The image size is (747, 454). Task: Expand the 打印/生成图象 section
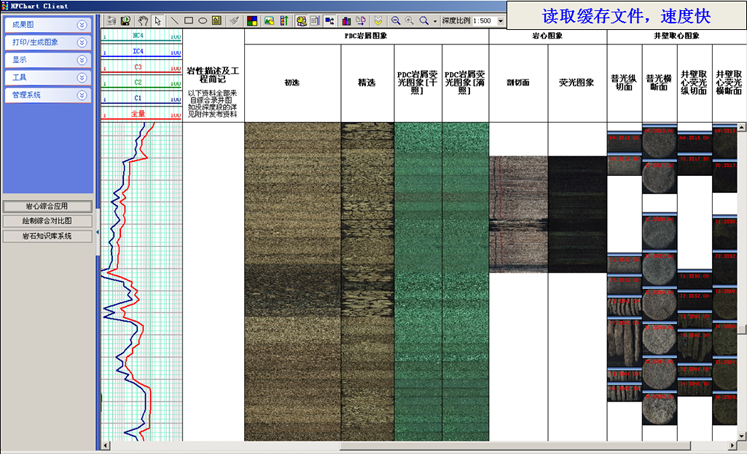click(x=80, y=42)
